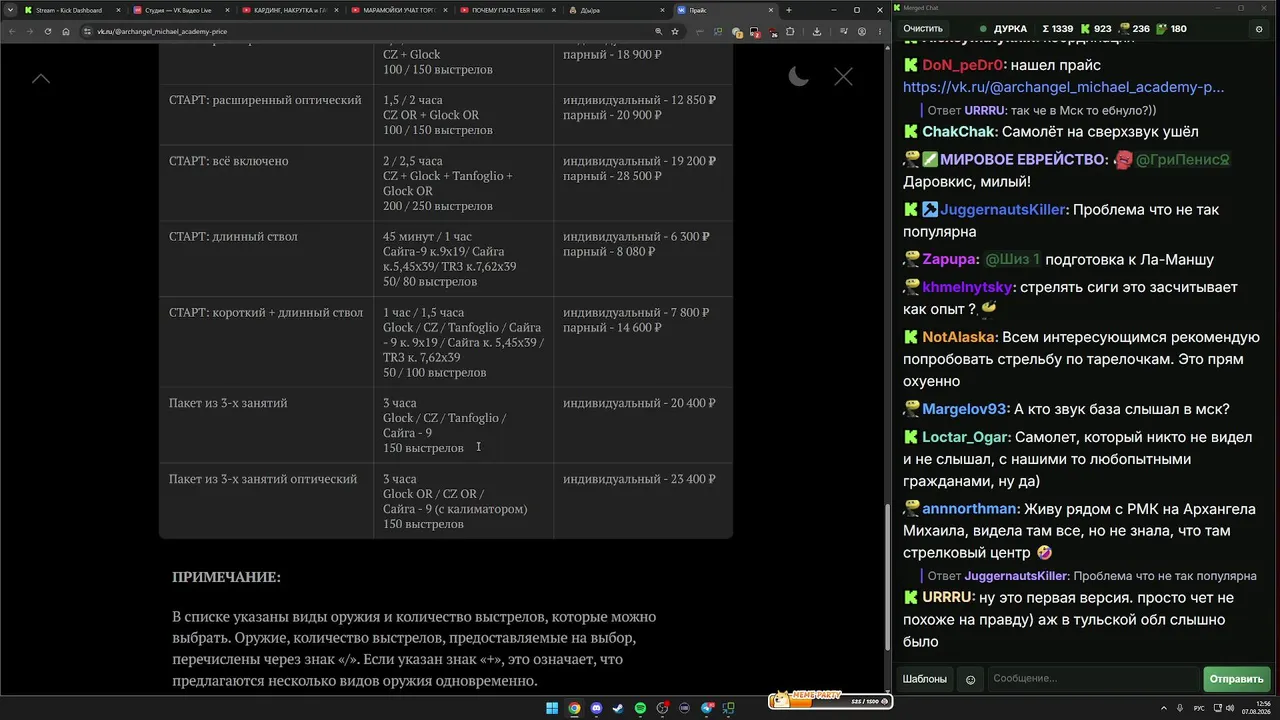Switch to the Stream - Kick Dashboard tab
The image size is (1280, 720).
70,10
